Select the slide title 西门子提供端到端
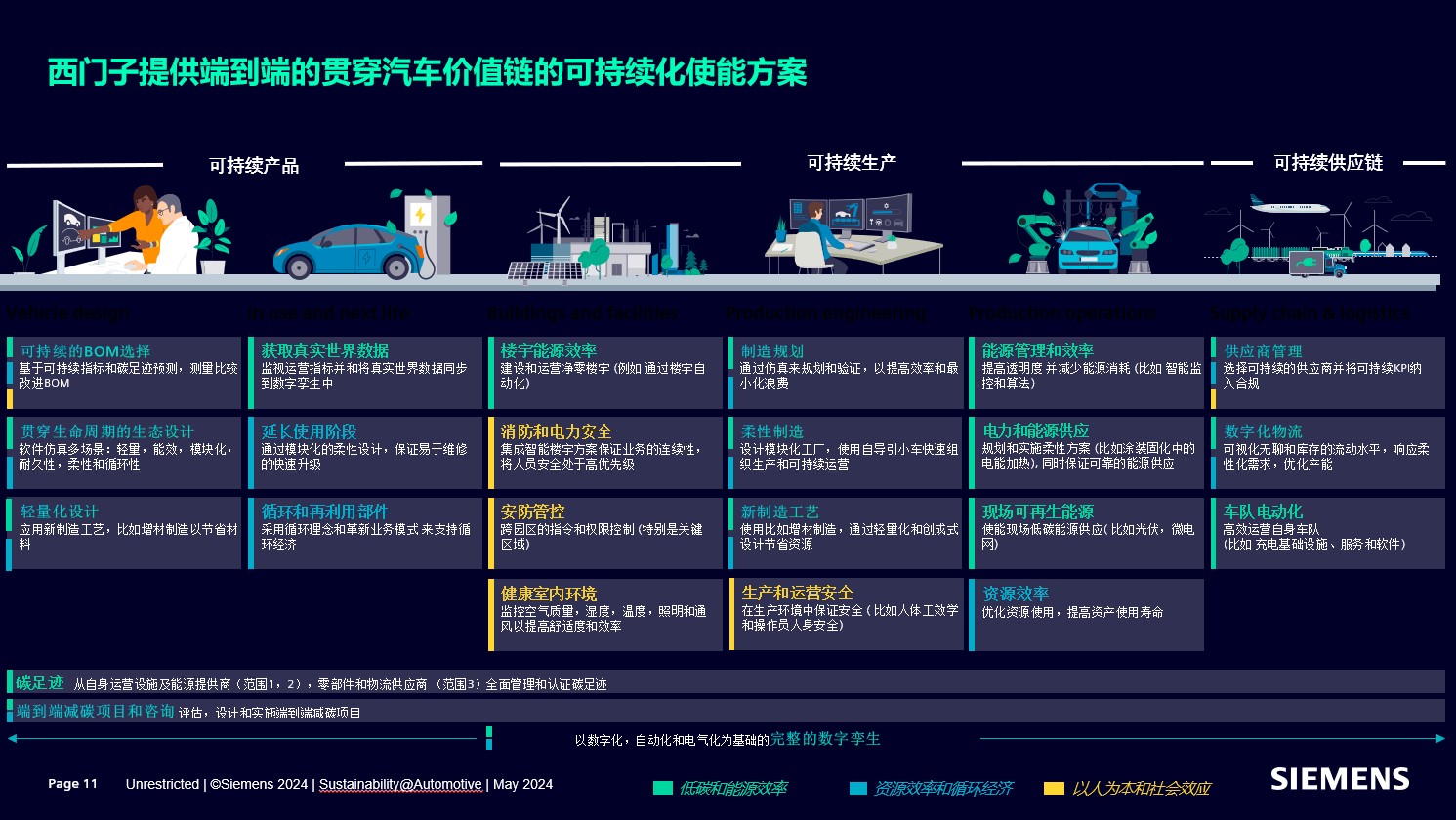Screen dimensions: 1456x820 (x=428, y=72)
